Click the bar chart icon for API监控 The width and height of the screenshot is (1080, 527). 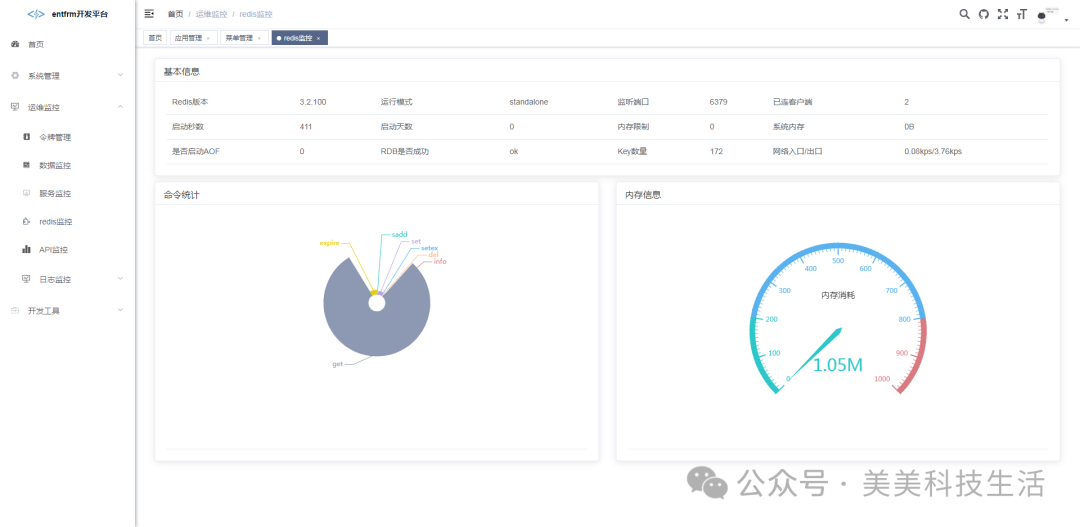[x=26, y=249]
